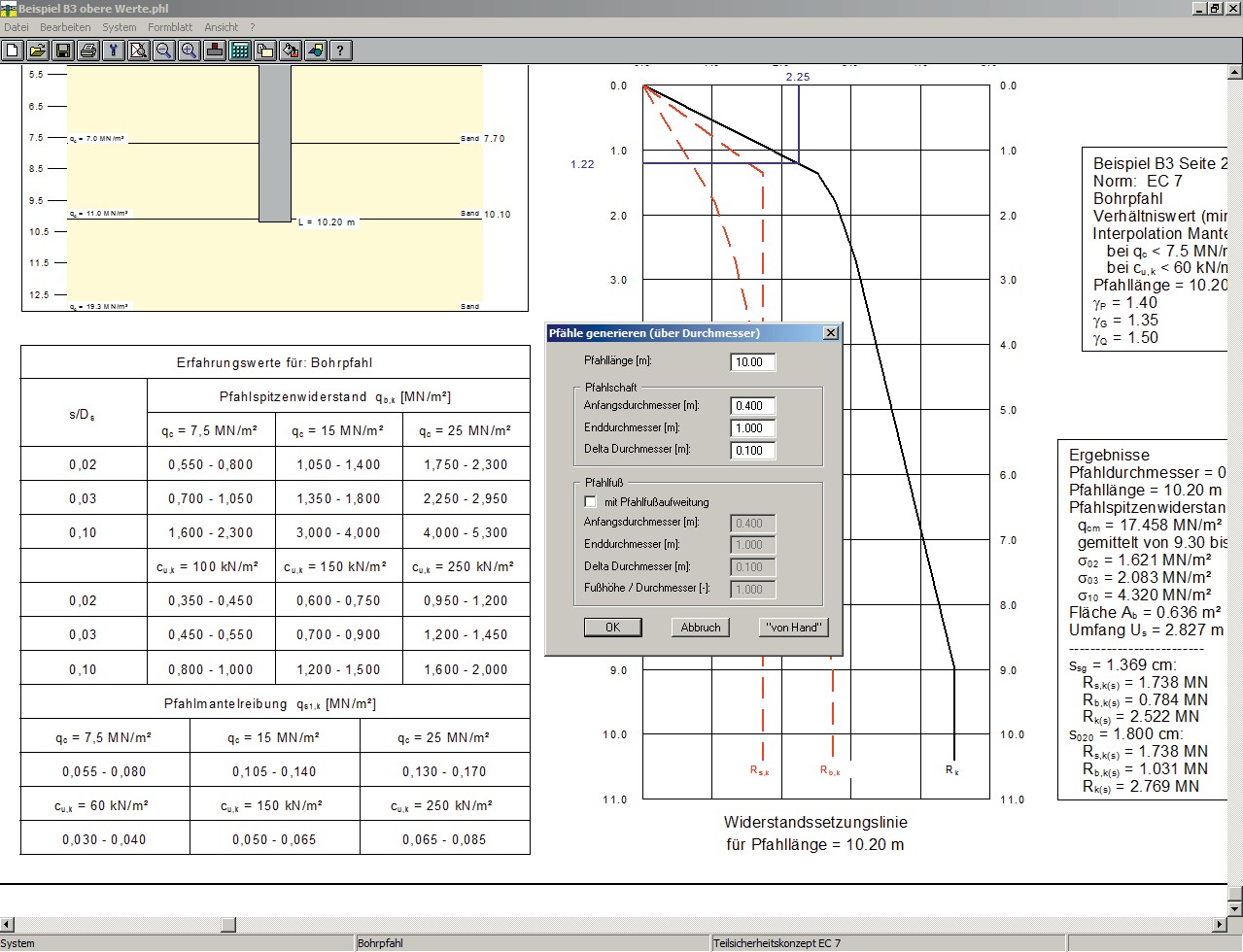The width and height of the screenshot is (1243, 952).
Task: Click the horizontal scrollbar left arrow
Action: (x=8, y=924)
